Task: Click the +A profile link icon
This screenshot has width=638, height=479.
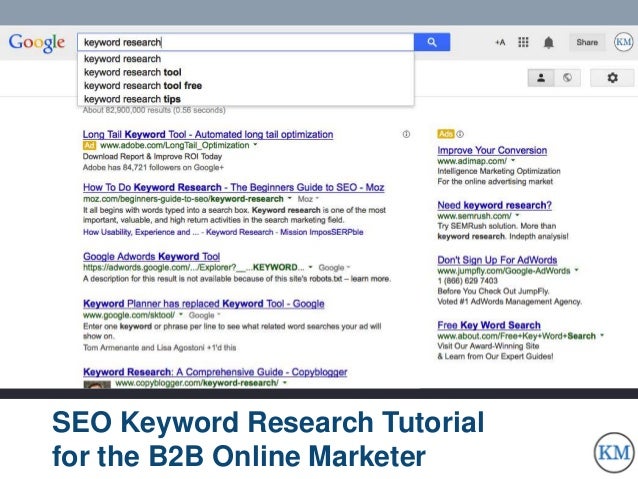Action: point(500,42)
